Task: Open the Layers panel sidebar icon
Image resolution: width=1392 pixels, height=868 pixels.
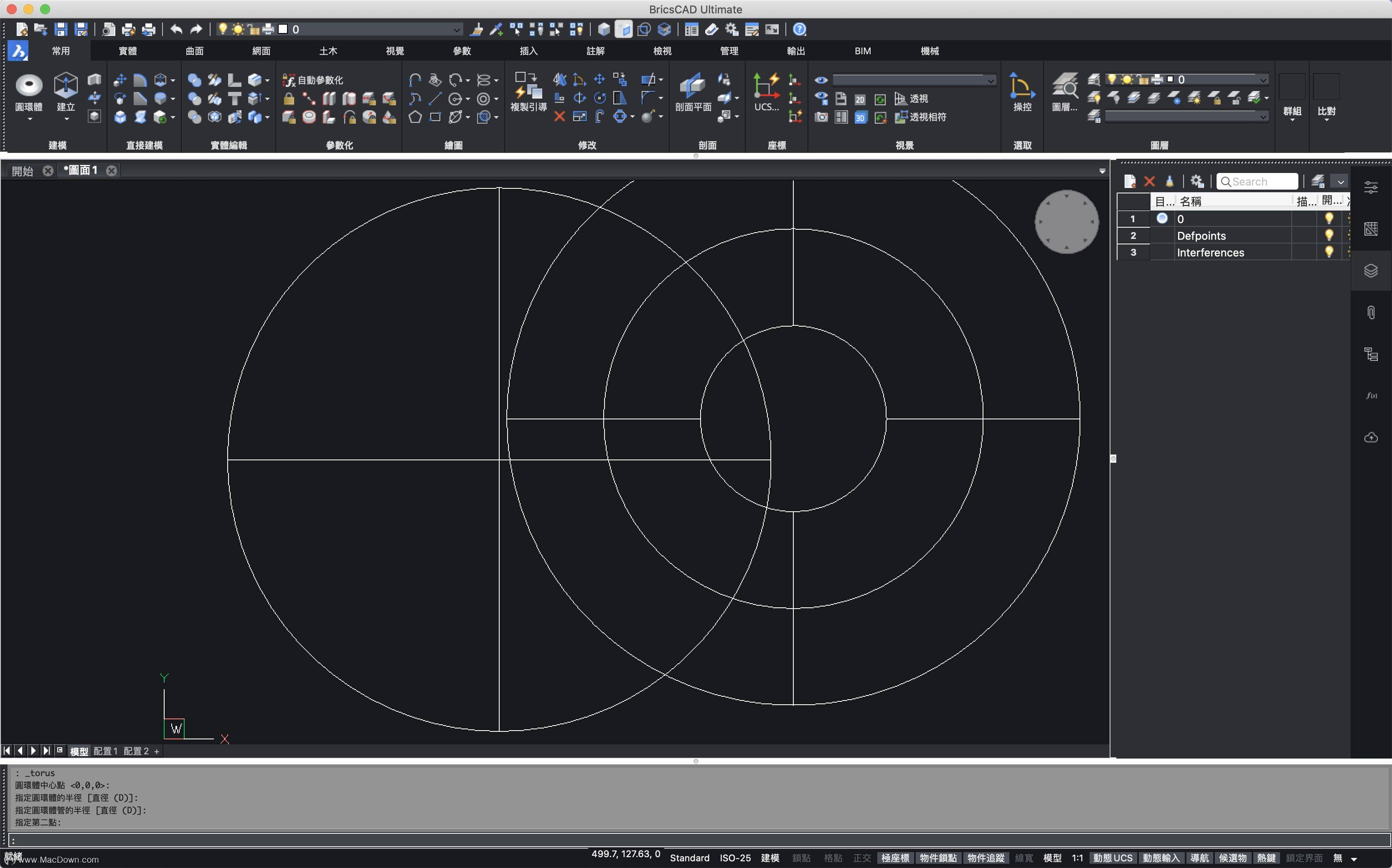Action: click(x=1371, y=270)
